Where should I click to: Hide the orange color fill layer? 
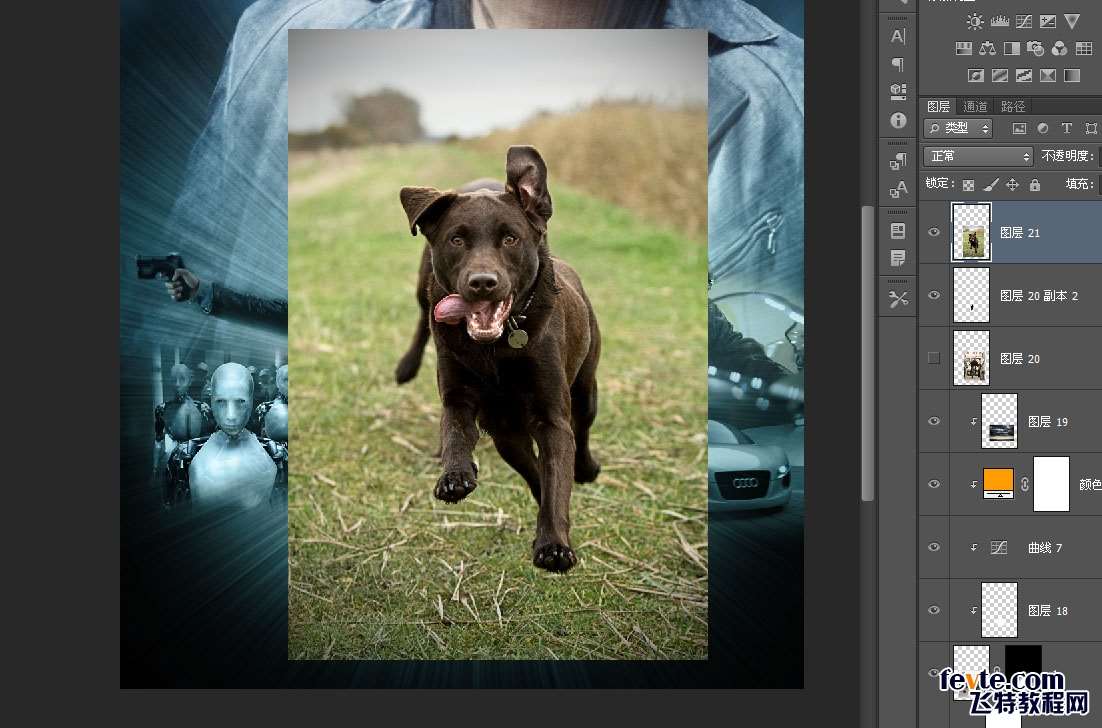(934, 484)
